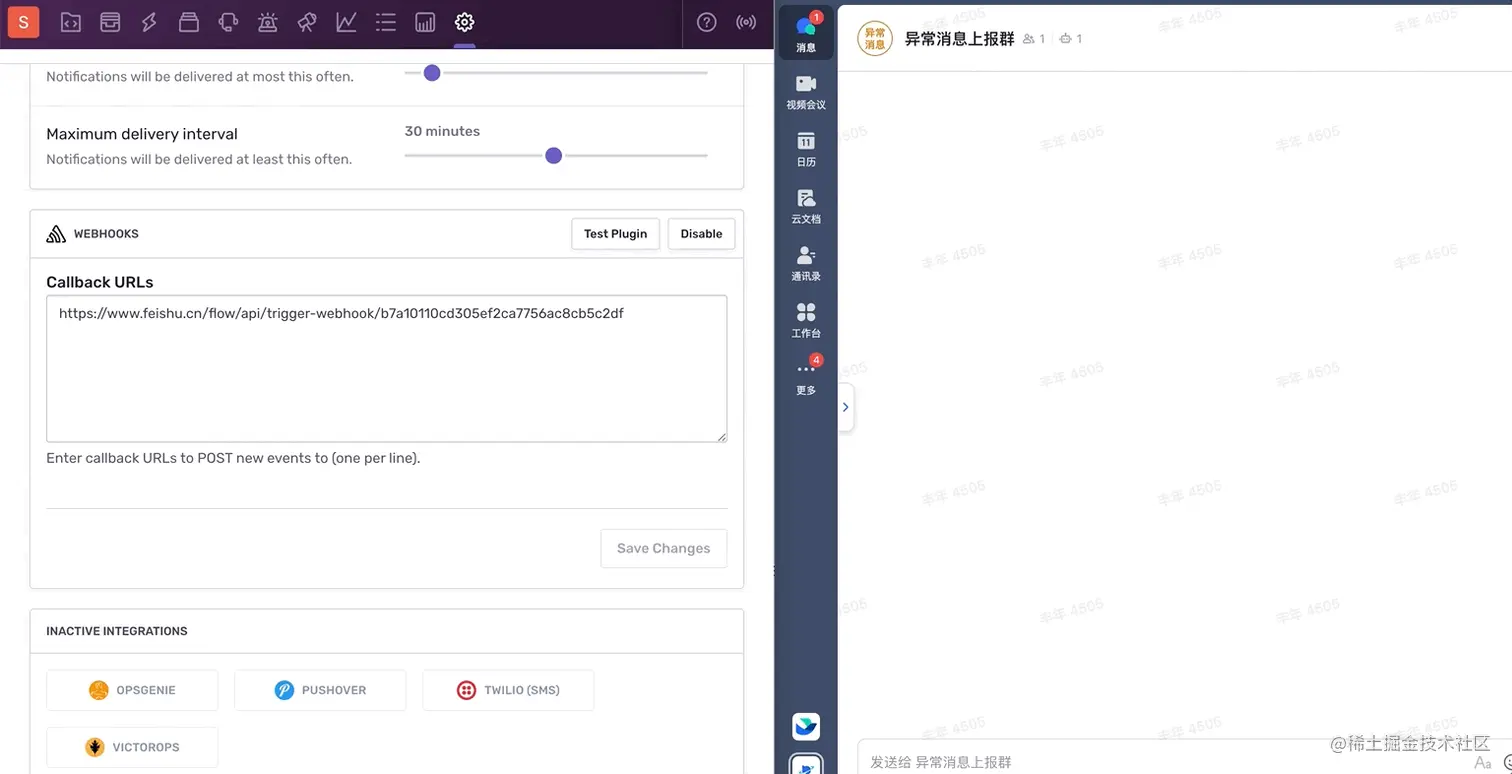Click the Callback URLs textarea resize grip
The height and width of the screenshot is (774, 1512).
pyautogui.click(x=721, y=436)
